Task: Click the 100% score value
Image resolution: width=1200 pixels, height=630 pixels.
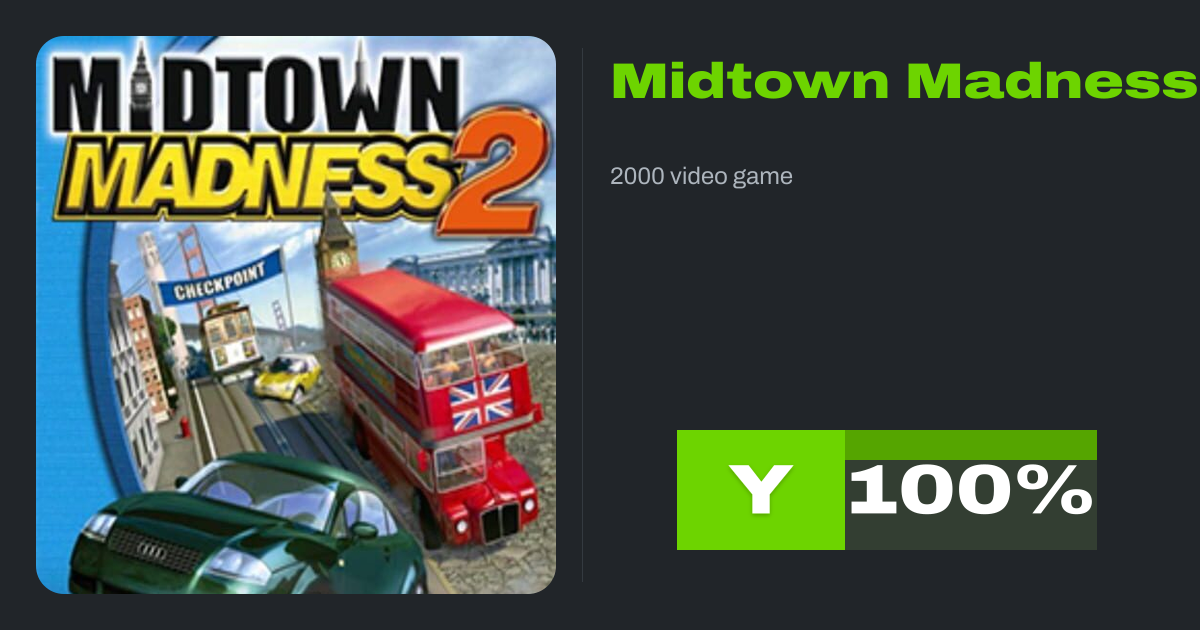Action: click(971, 491)
